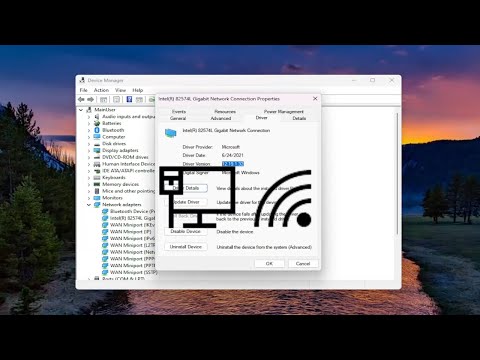Open the Help menu
The image size is (480, 360).
click(138, 90)
